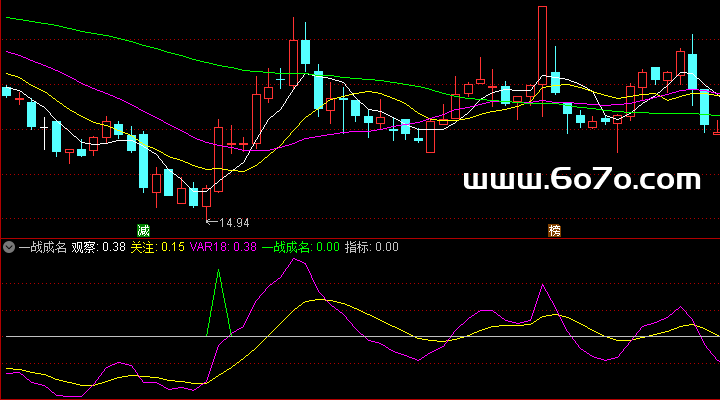This screenshot has width=720, height=400.
Task: Click the arrow pointing to 14.94
Action: coord(210,222)
